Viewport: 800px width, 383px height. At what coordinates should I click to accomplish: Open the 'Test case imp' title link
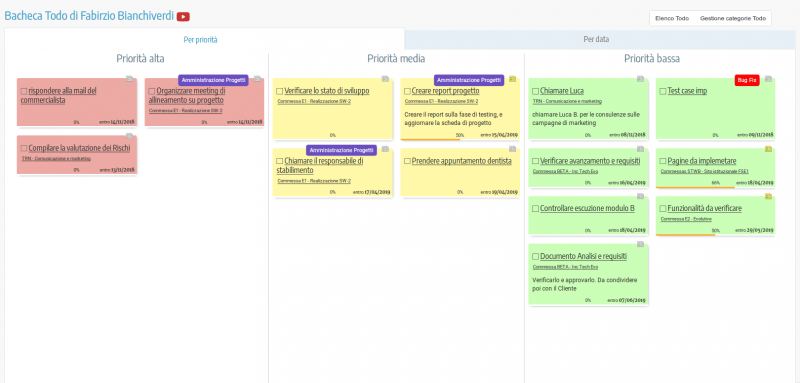687,91
